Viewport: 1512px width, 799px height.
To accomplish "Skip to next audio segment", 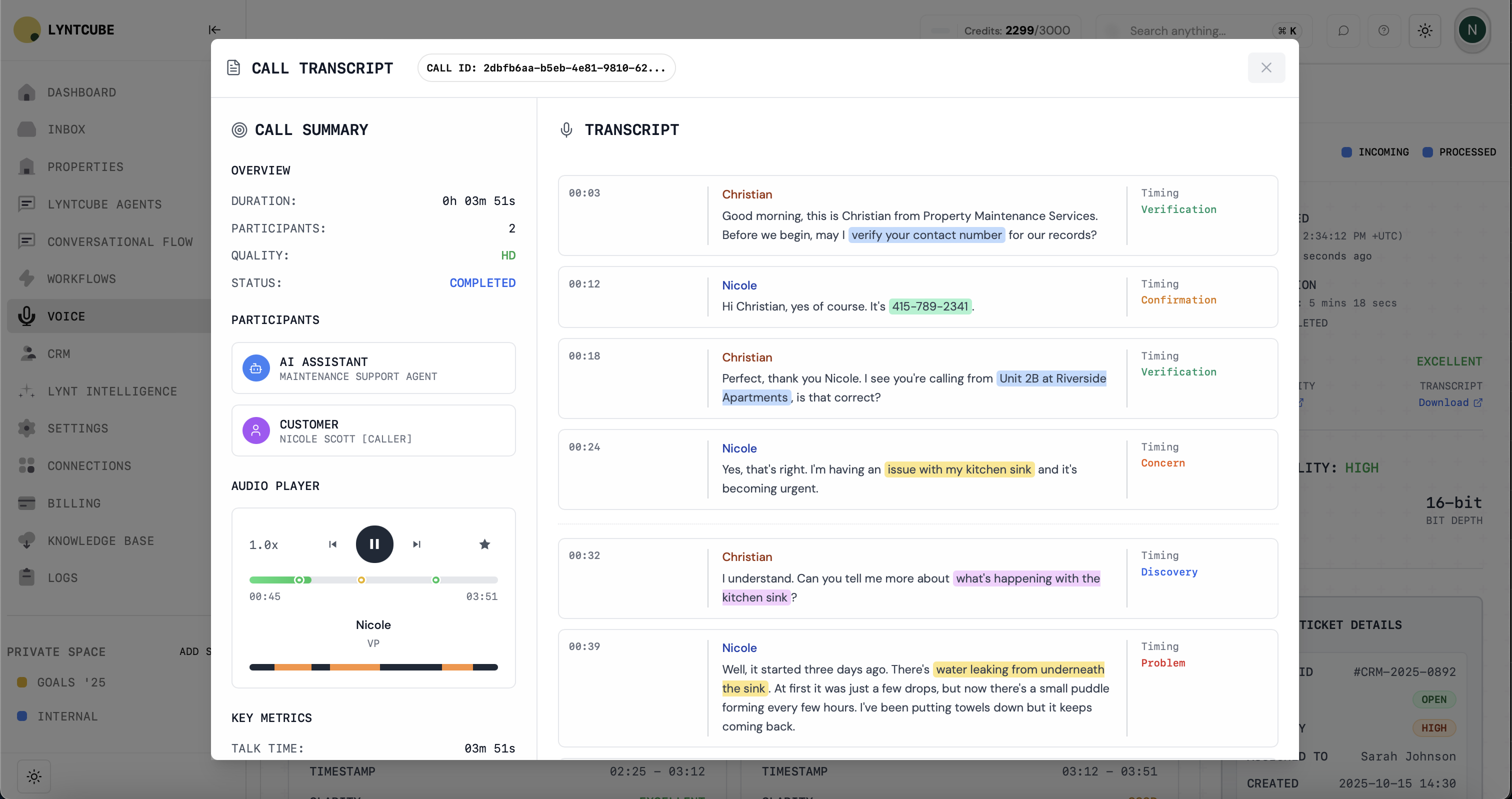I will (x=416, y=544).
